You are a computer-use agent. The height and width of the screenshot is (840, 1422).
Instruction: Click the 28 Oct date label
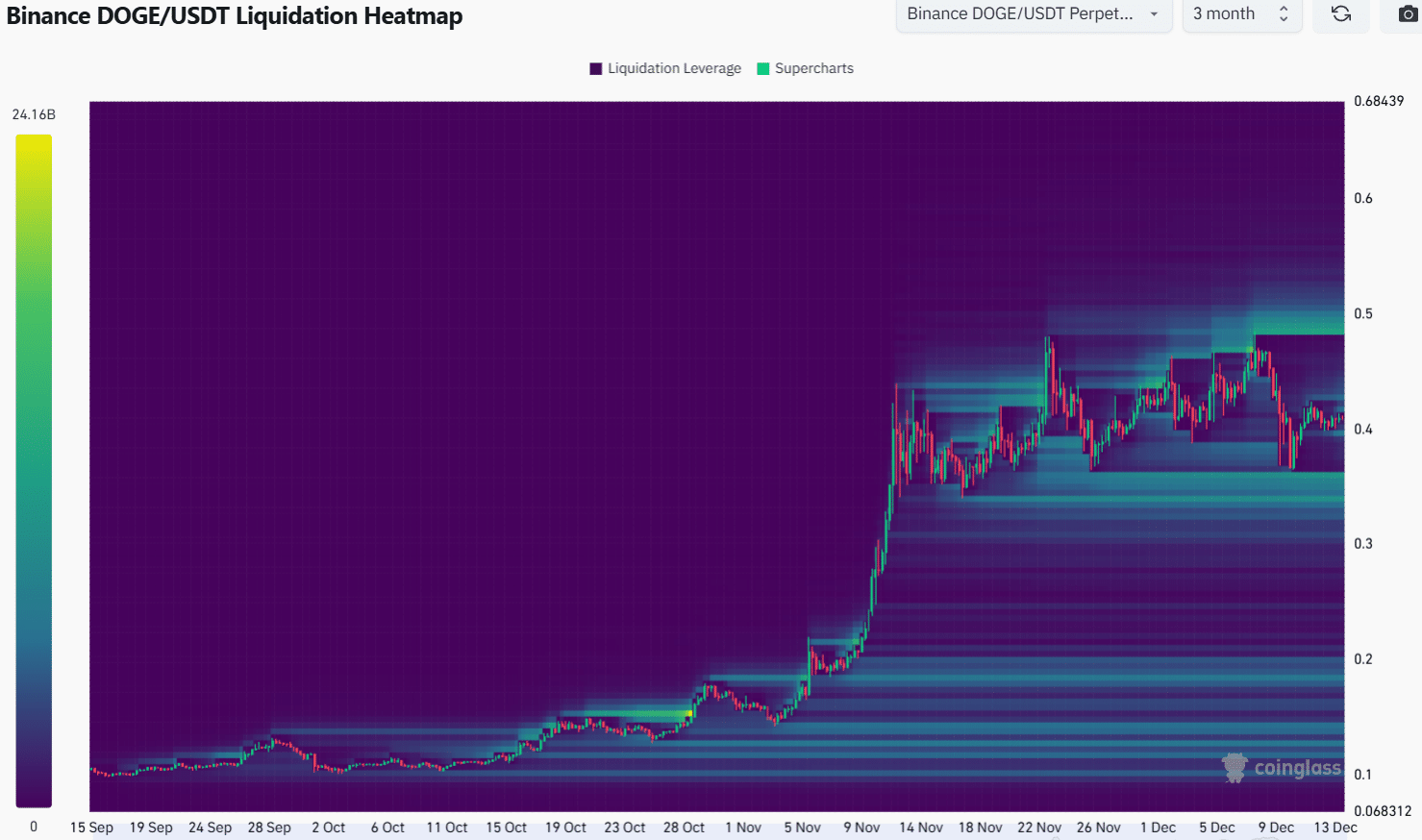[684, 828]
